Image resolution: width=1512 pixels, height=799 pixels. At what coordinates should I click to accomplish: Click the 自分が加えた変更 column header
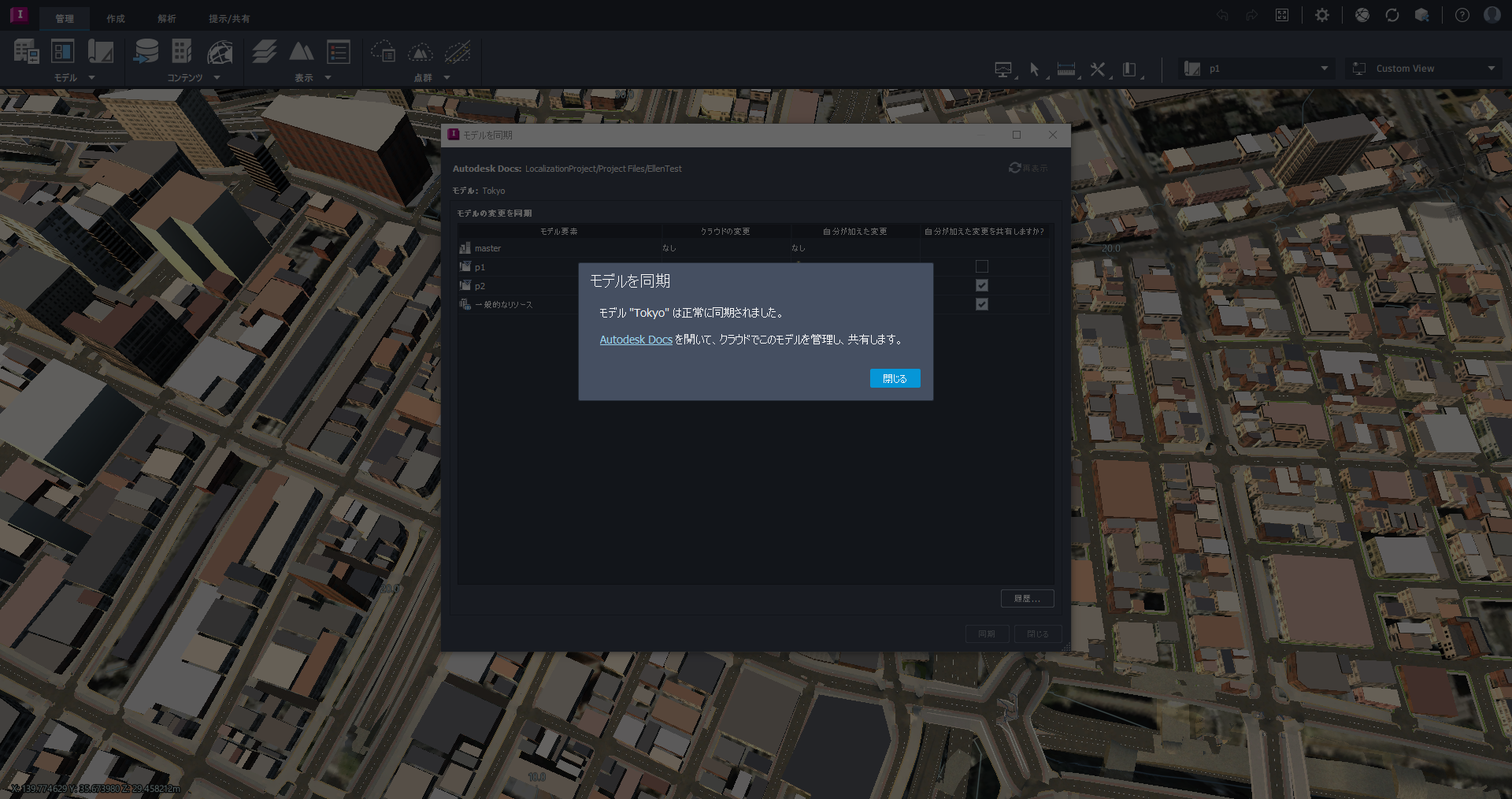coord(855,232)
